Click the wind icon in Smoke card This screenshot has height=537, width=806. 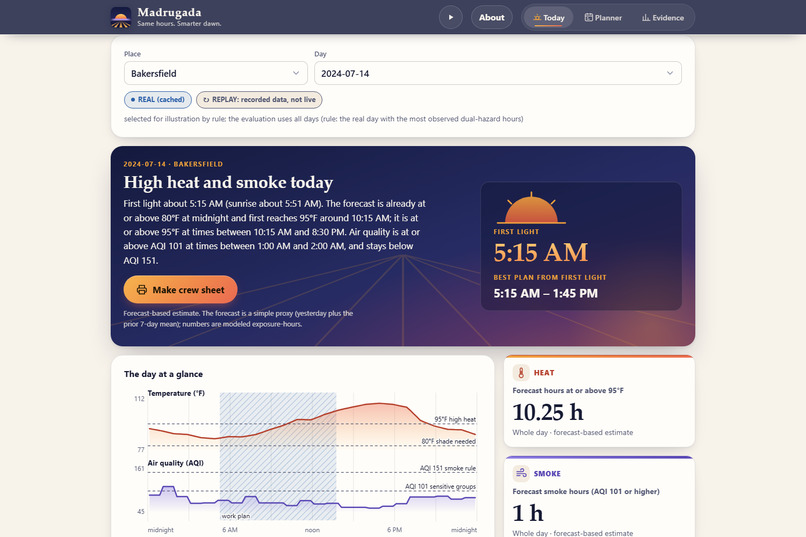click(x=521, y=473)
